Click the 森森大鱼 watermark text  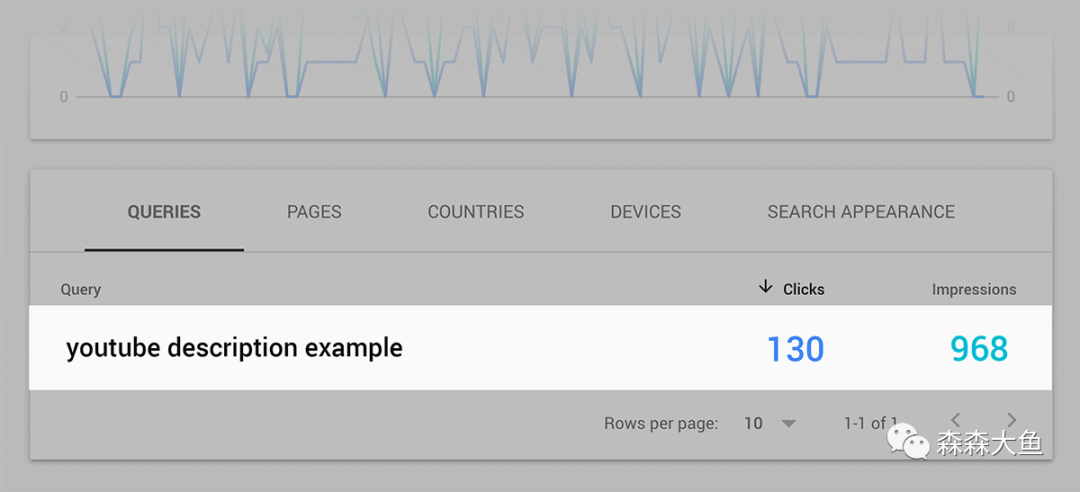coord(990,444)
